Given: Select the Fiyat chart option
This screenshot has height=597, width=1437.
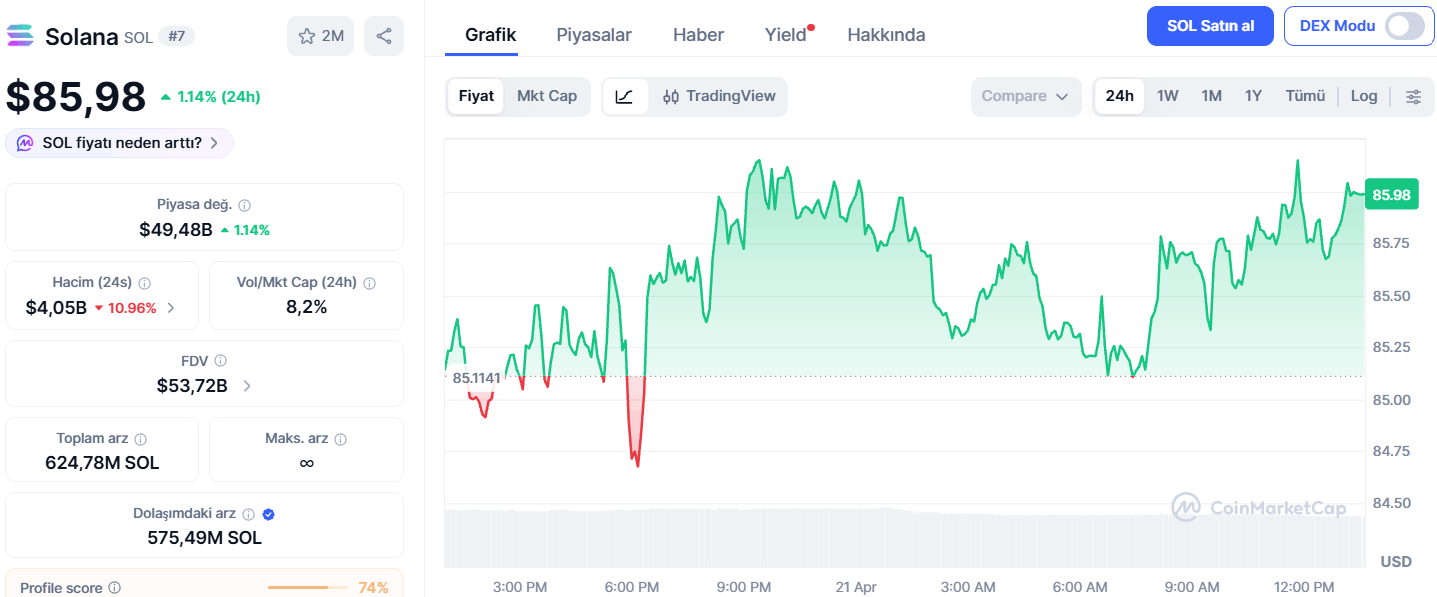Looking at the screenshot, I should [476, 96].
